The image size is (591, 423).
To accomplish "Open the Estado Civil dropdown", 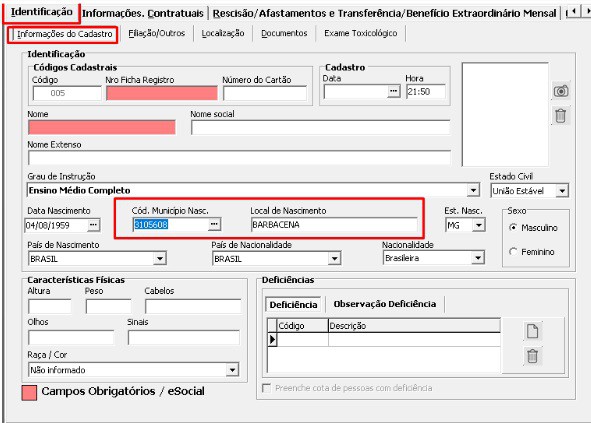I will [562, 191].
